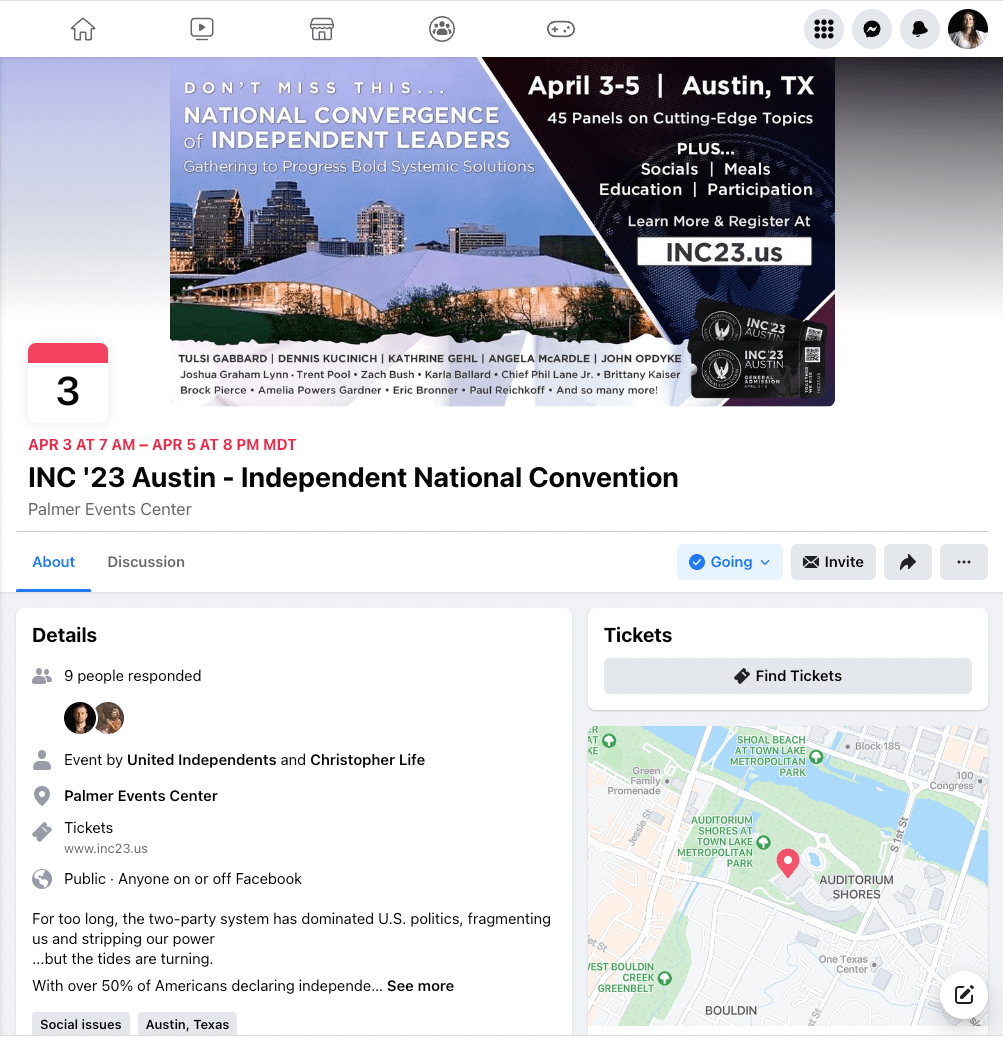This screenshot has height=1037, width=1003.
Task: Open the three-dot more options menu
Action: click(964, 562)
